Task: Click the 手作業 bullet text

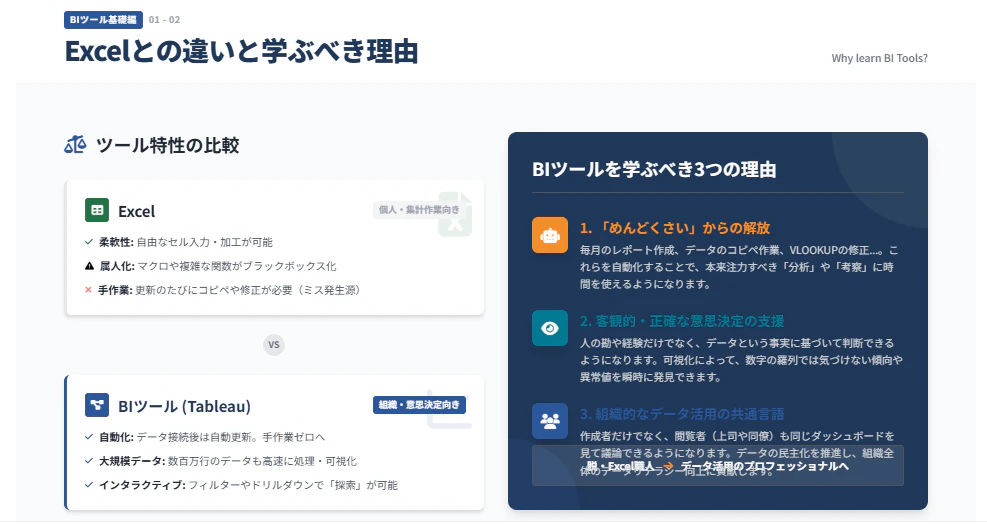Action: (230, 290)
